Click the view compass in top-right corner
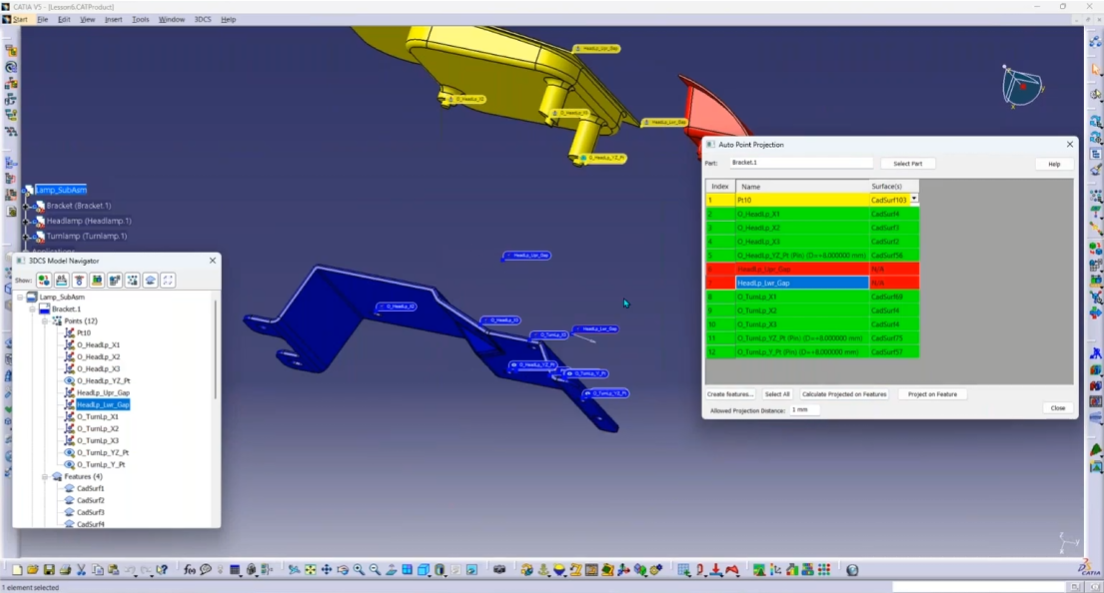The width and height of the screenshot is (1104, 593). tap(1022, 86)
